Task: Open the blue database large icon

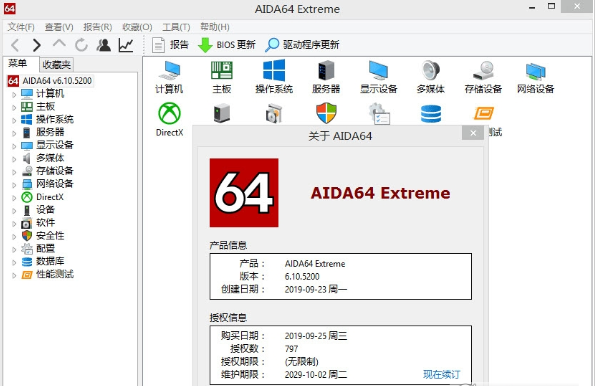Action: [x=431, y=113]
